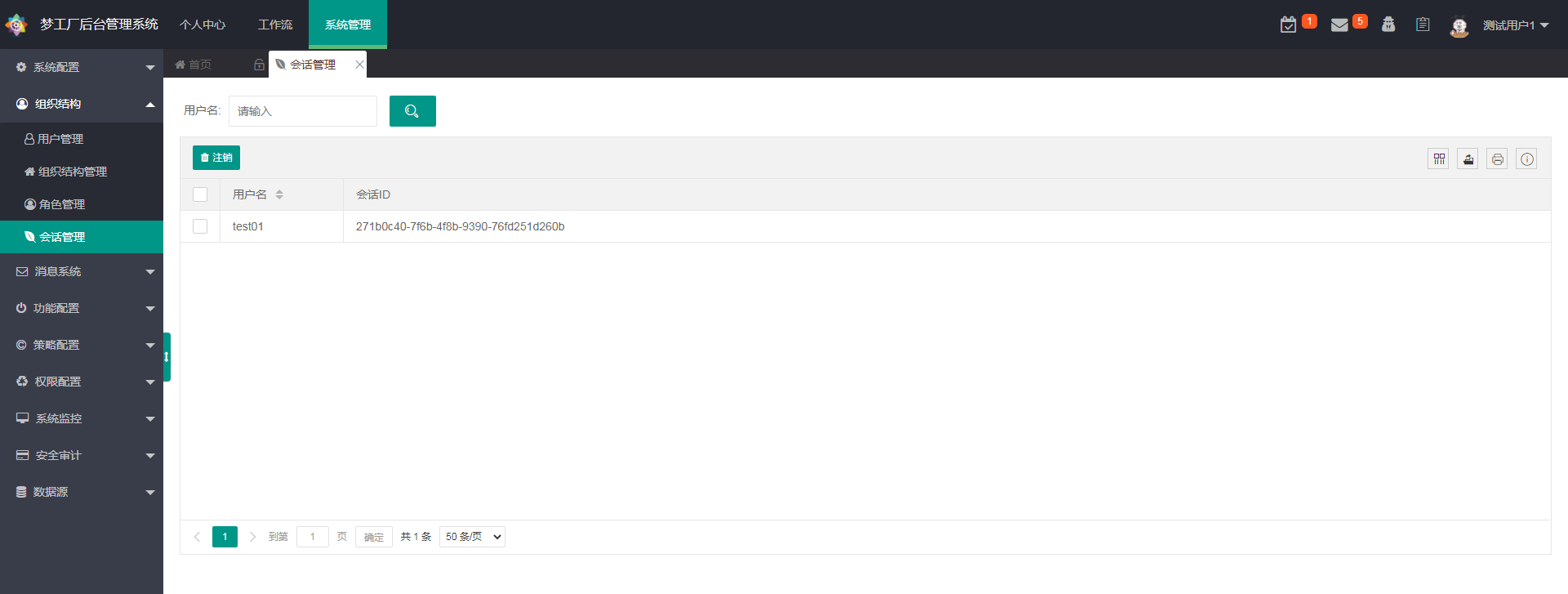The image size is (1568, 594).
Task: Click the print table icon
Action: tap(1498, 159)
